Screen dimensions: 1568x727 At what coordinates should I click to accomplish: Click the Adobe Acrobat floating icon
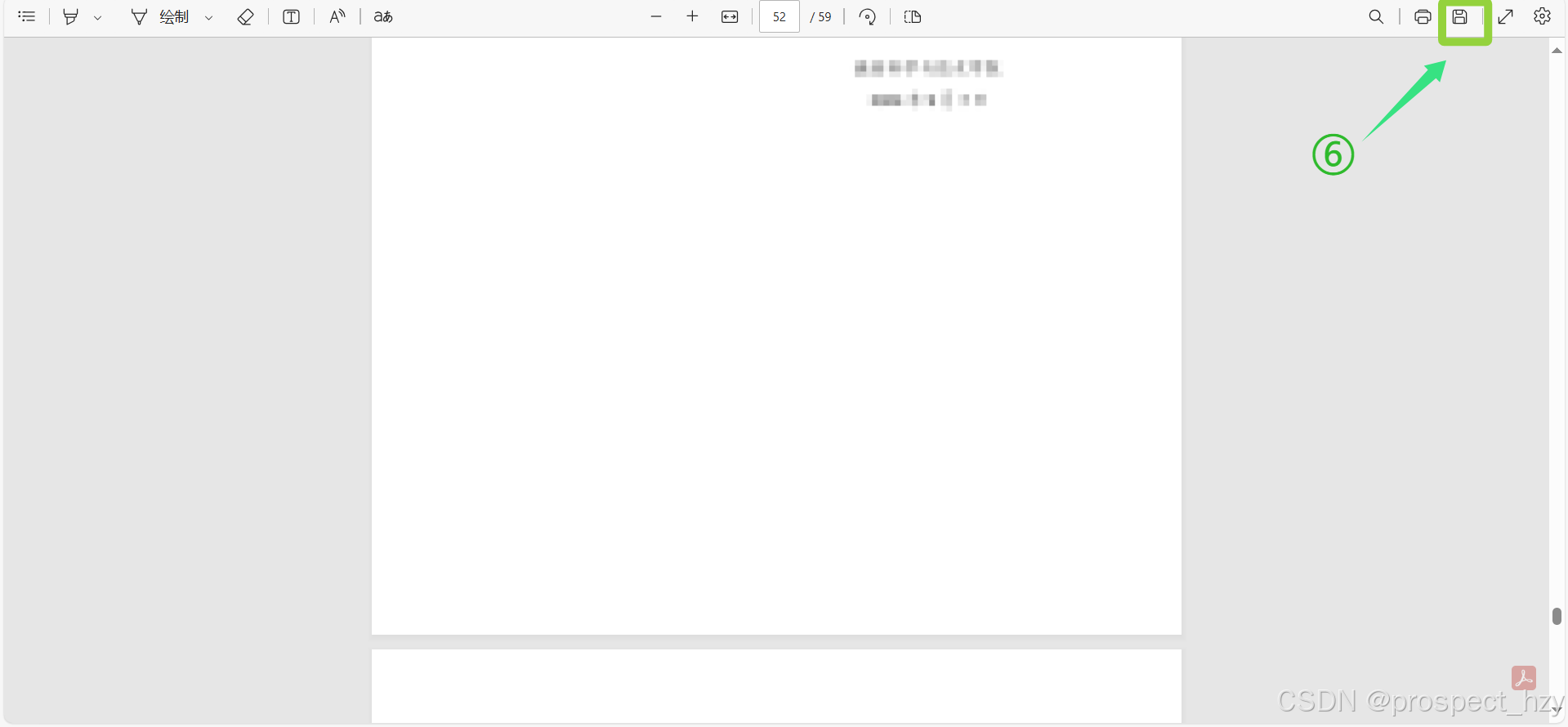1524,678
